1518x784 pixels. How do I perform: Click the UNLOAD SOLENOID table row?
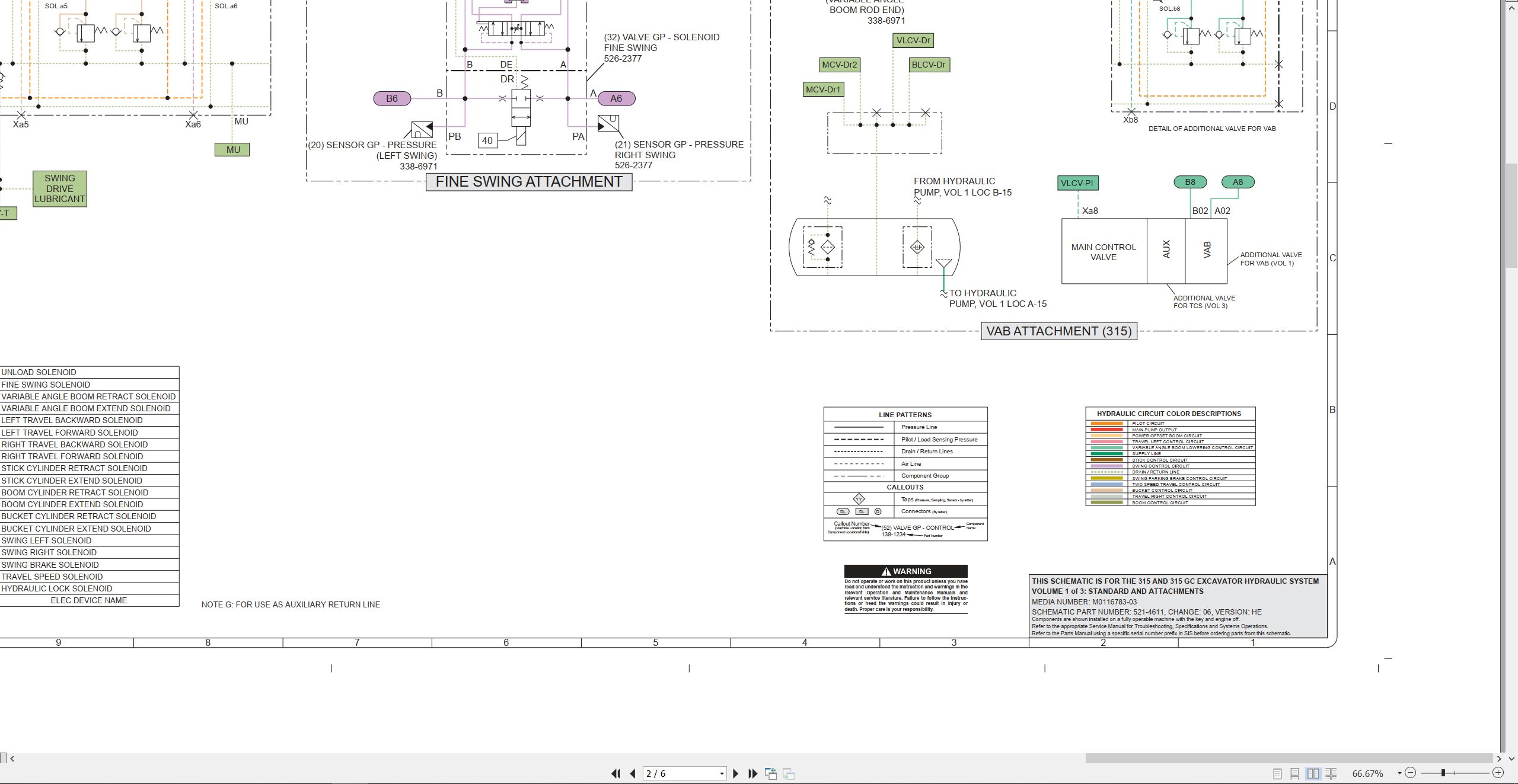pyautogui.click(x=89, y=372)
